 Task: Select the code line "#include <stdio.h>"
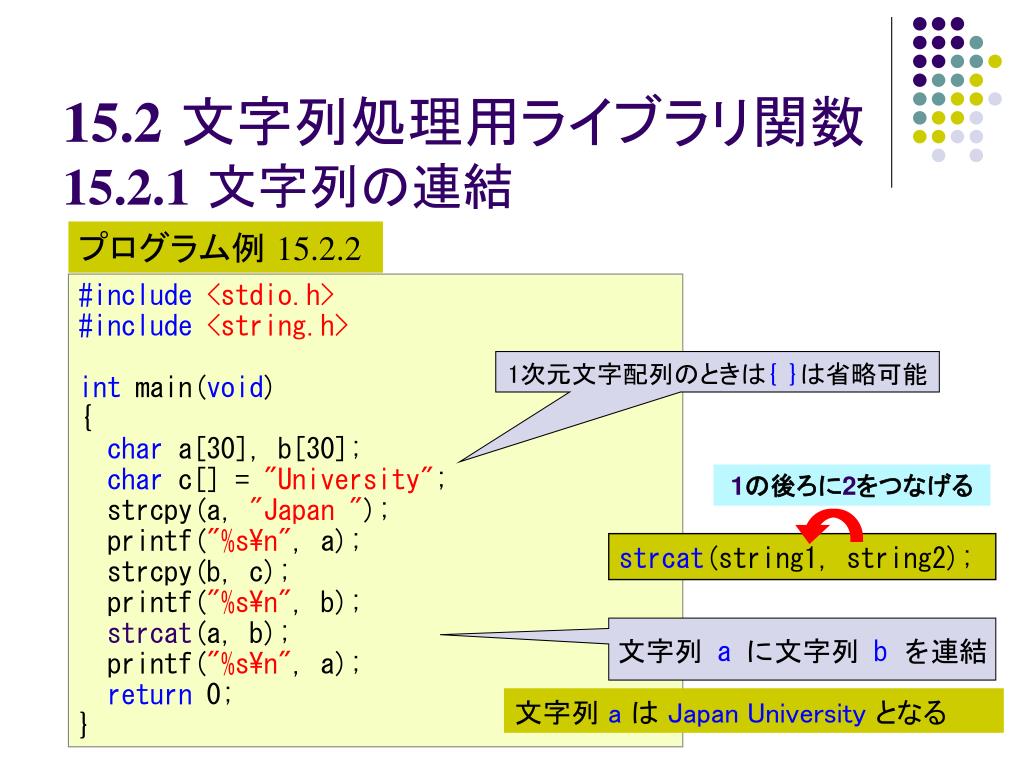point(206,296)
